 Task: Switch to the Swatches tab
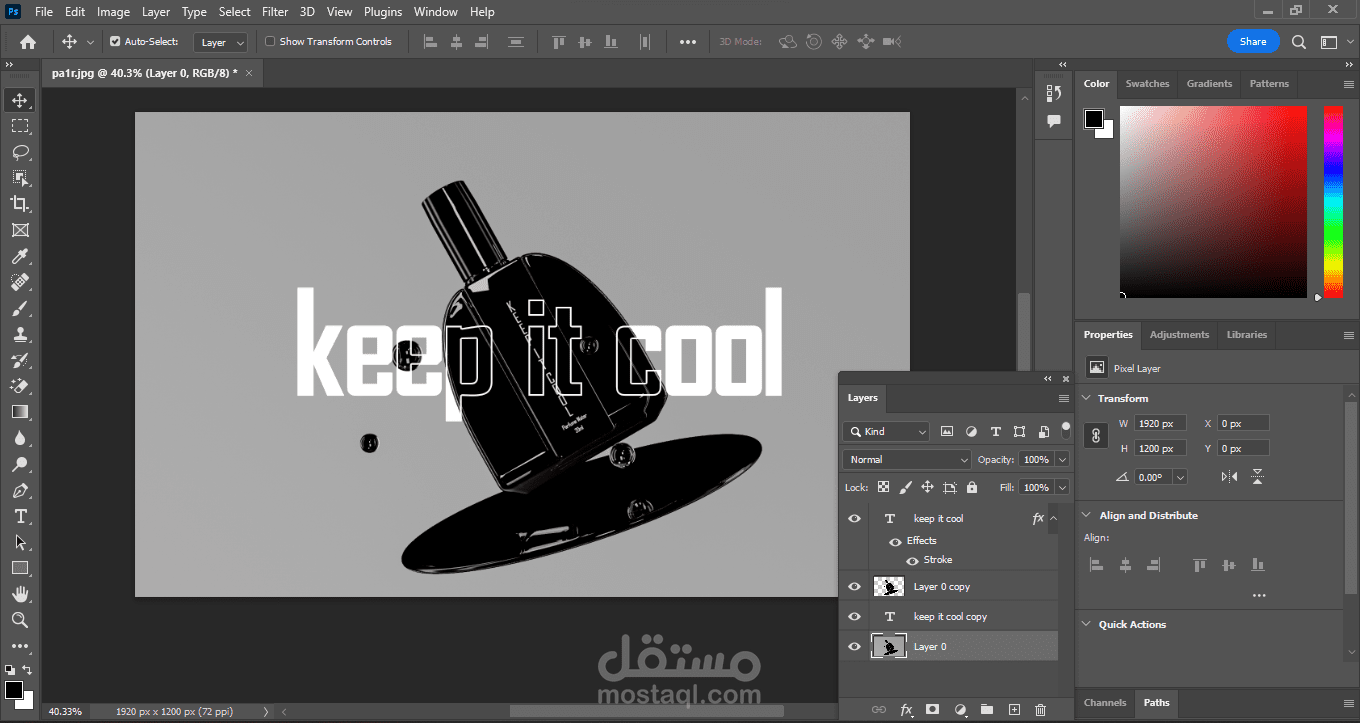(1147, 84)
